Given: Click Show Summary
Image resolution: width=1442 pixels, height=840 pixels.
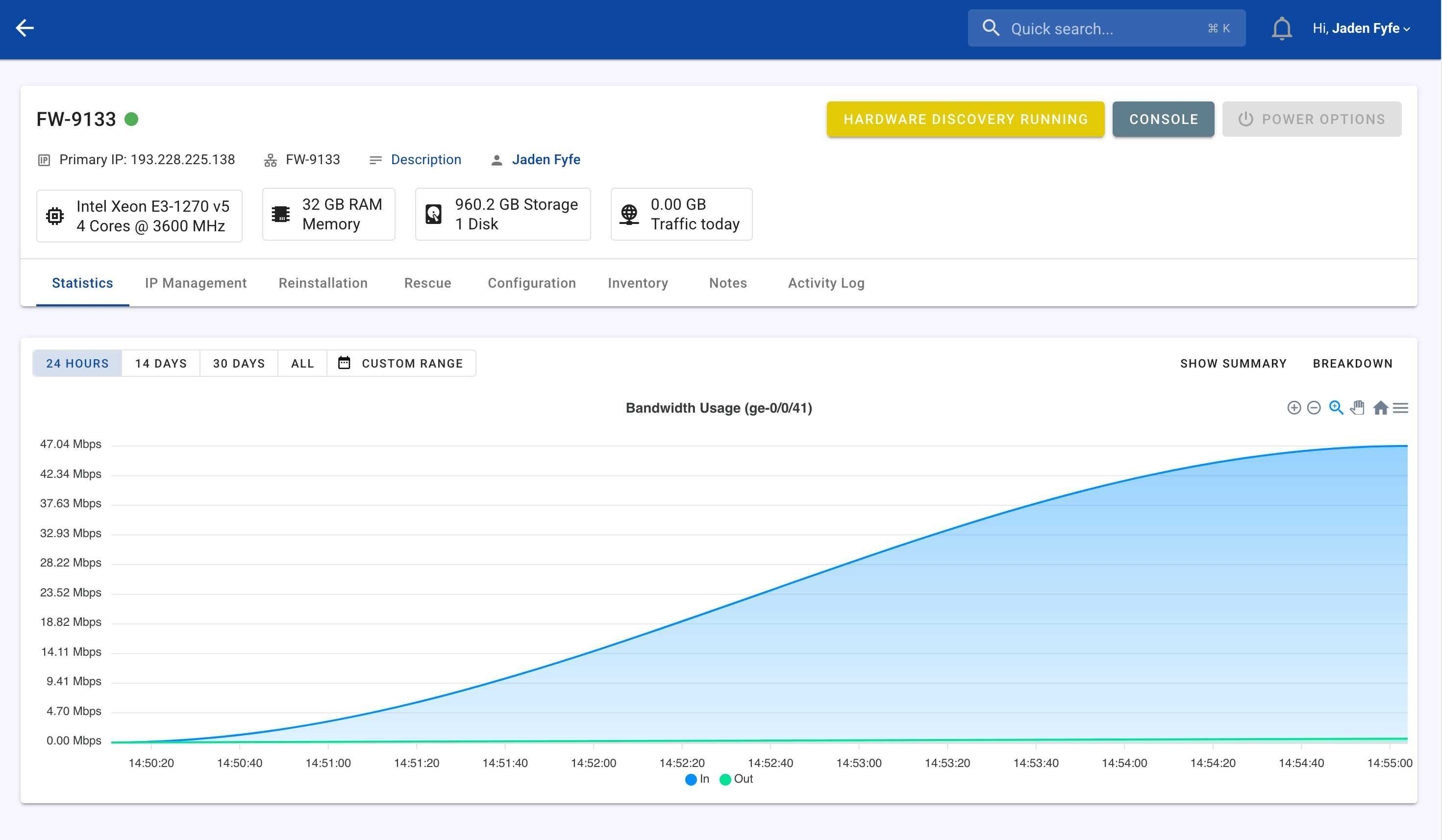Looking at the screenshot, I should coord(1233,363).
